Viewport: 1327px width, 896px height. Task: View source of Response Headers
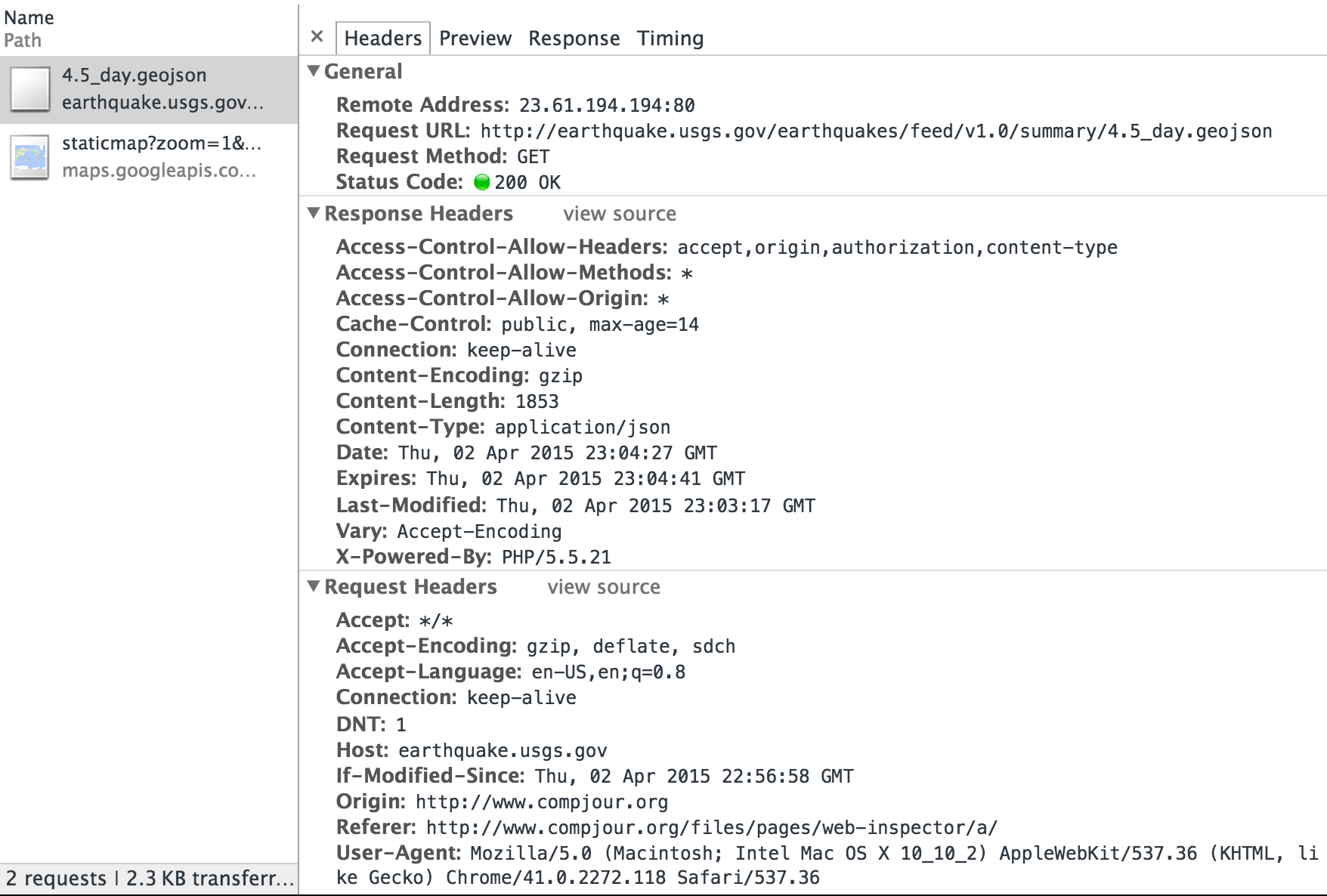tap(620, 214)
